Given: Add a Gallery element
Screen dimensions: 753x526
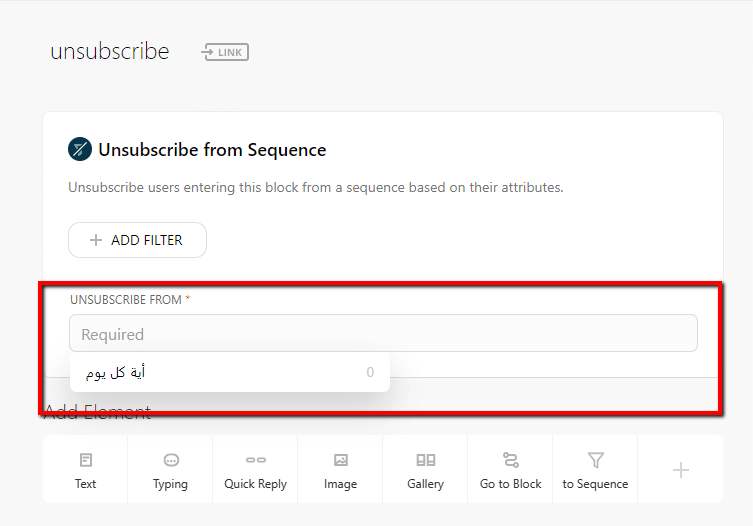Looking at the screenshot, I should point(425,469).
